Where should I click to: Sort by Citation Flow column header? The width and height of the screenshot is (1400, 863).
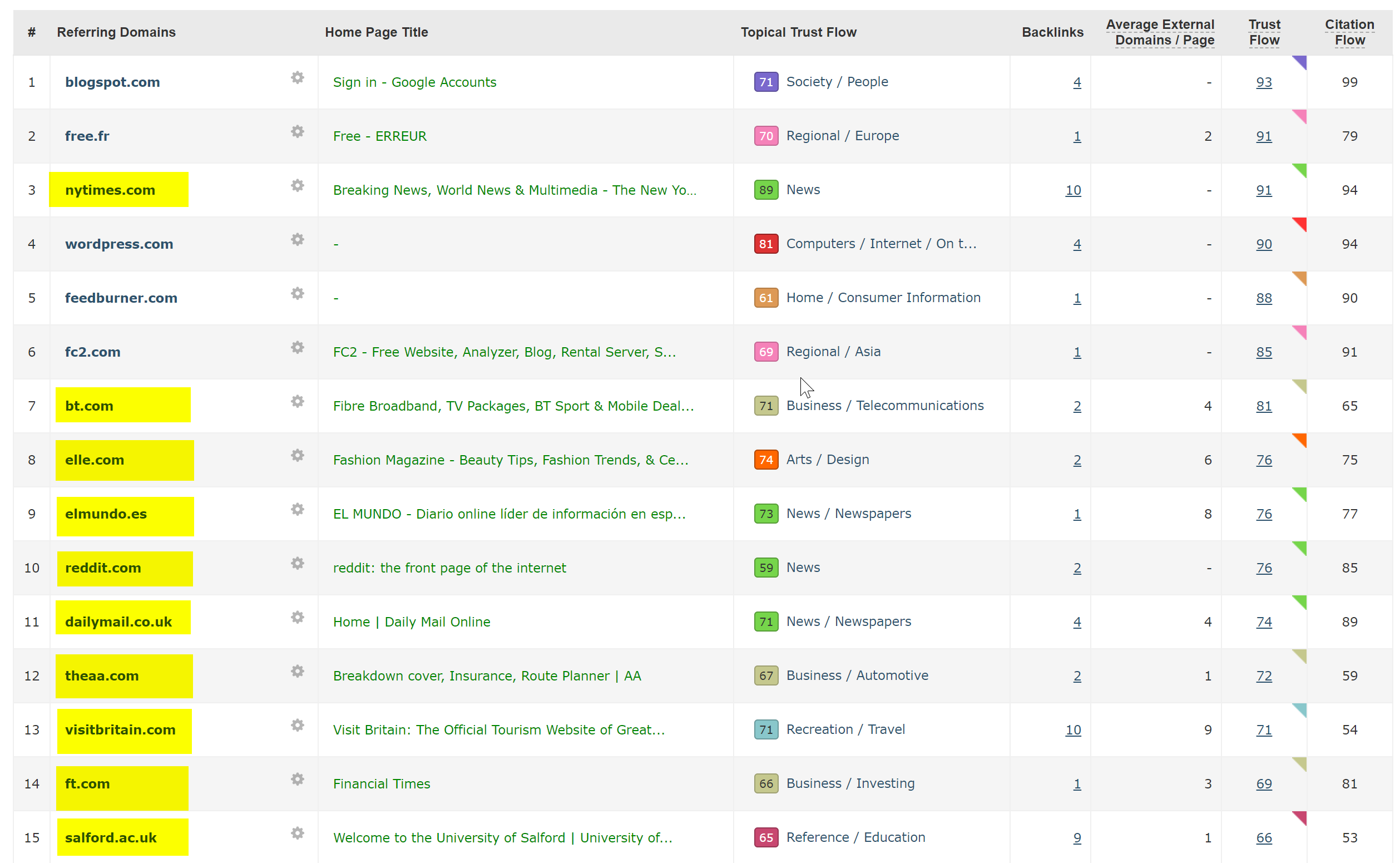(x=1350, y=32)
